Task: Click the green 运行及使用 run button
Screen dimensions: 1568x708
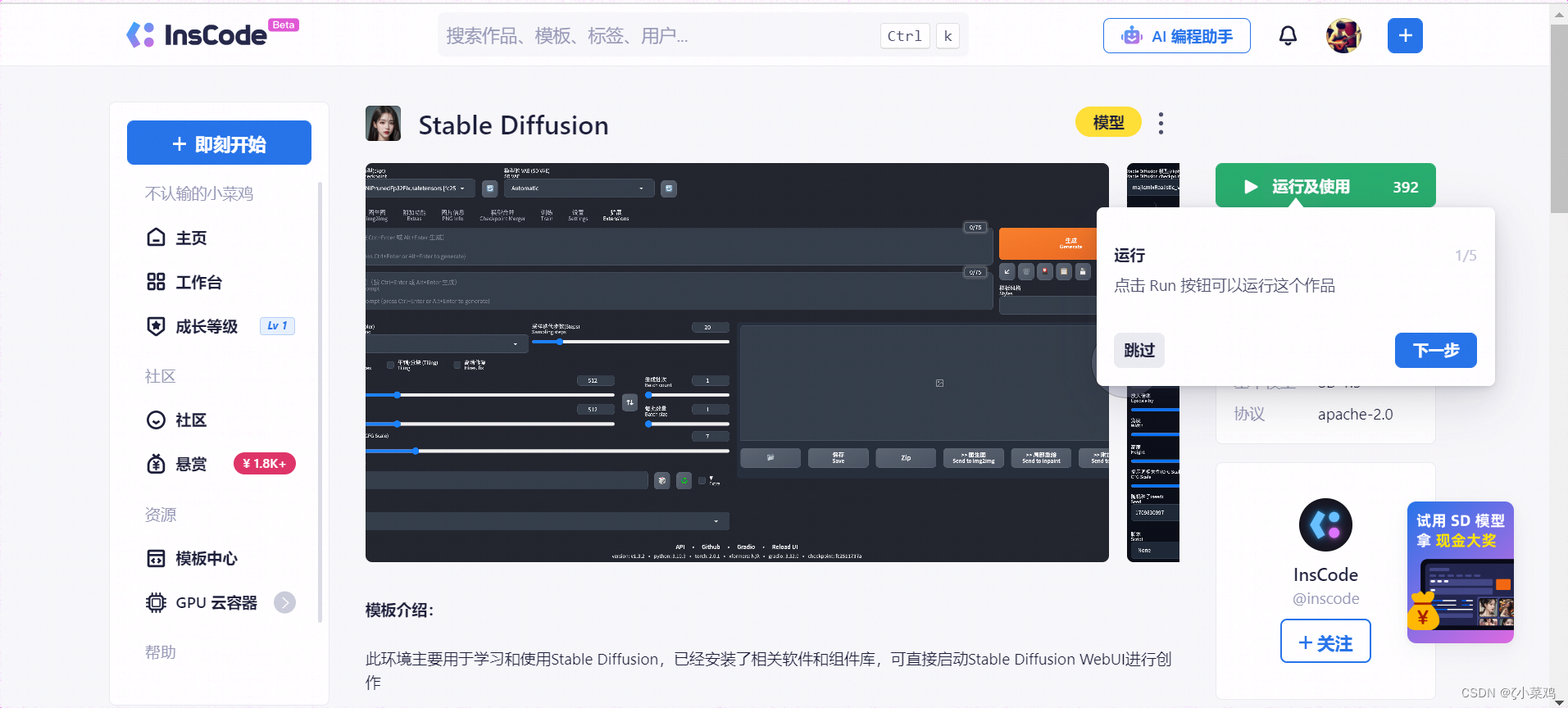Action: tap(1325, 186)
